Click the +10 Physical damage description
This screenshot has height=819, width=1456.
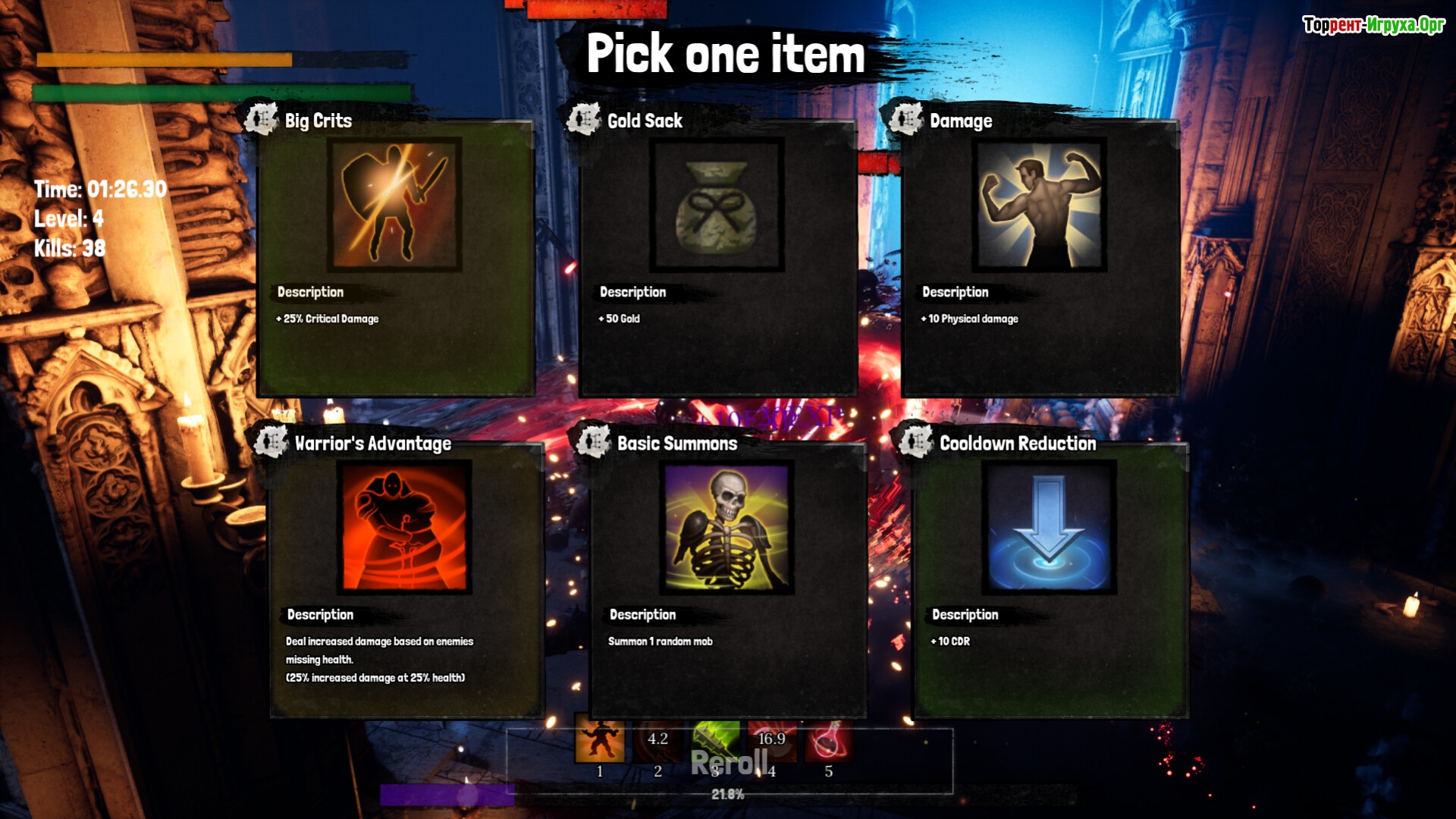pos(969,318)
